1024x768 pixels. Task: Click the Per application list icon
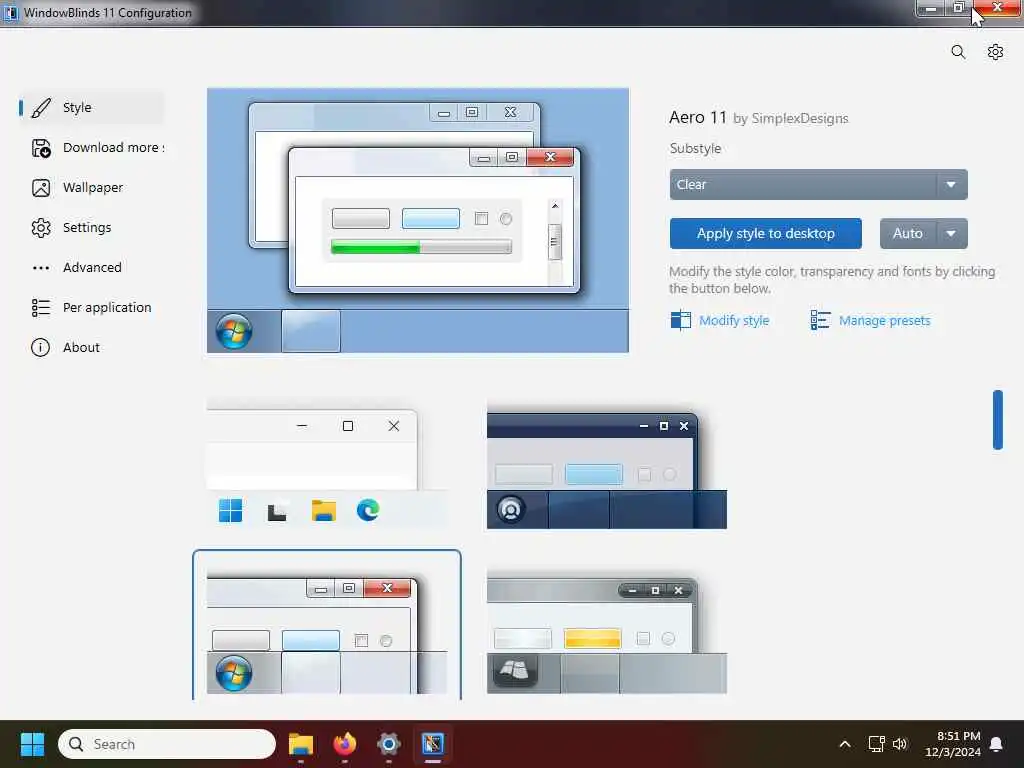pyautogui.click(x=40, y=308)
